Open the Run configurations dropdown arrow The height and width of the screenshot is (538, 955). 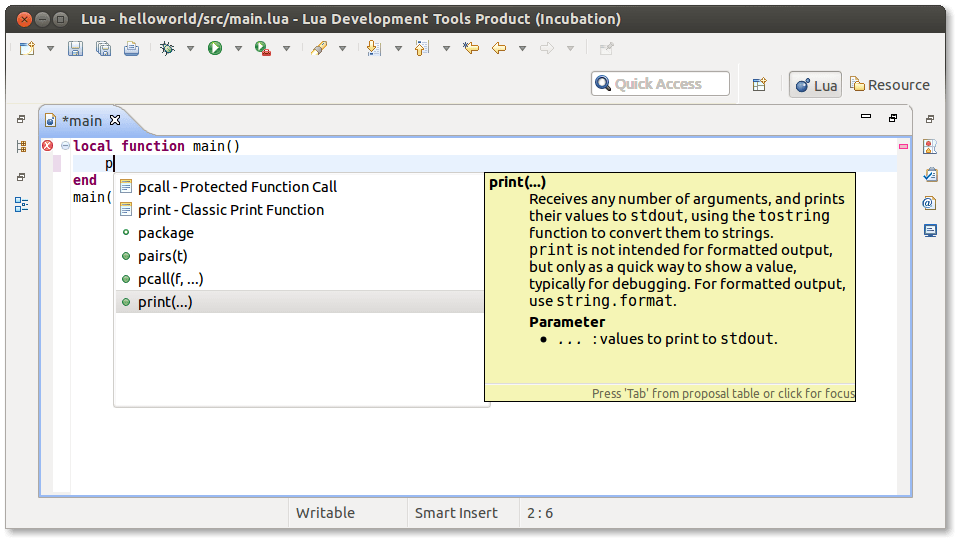[x=238, y=49]
